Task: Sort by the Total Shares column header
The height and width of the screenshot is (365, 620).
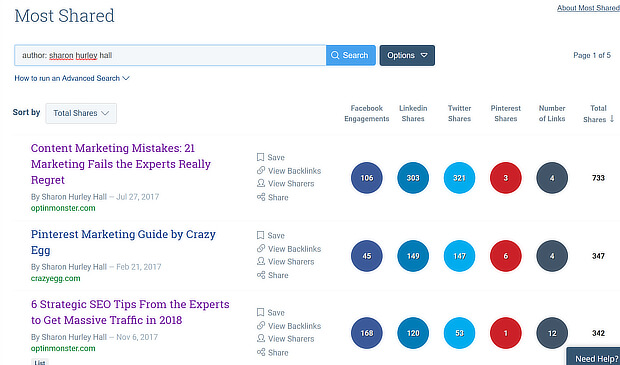Action: point(598,113)
